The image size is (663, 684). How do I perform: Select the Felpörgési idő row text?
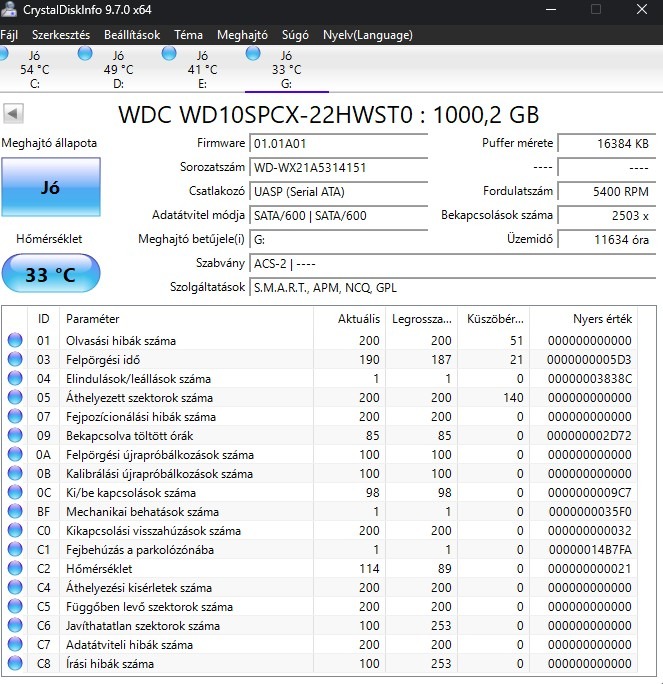click(103, 360)
